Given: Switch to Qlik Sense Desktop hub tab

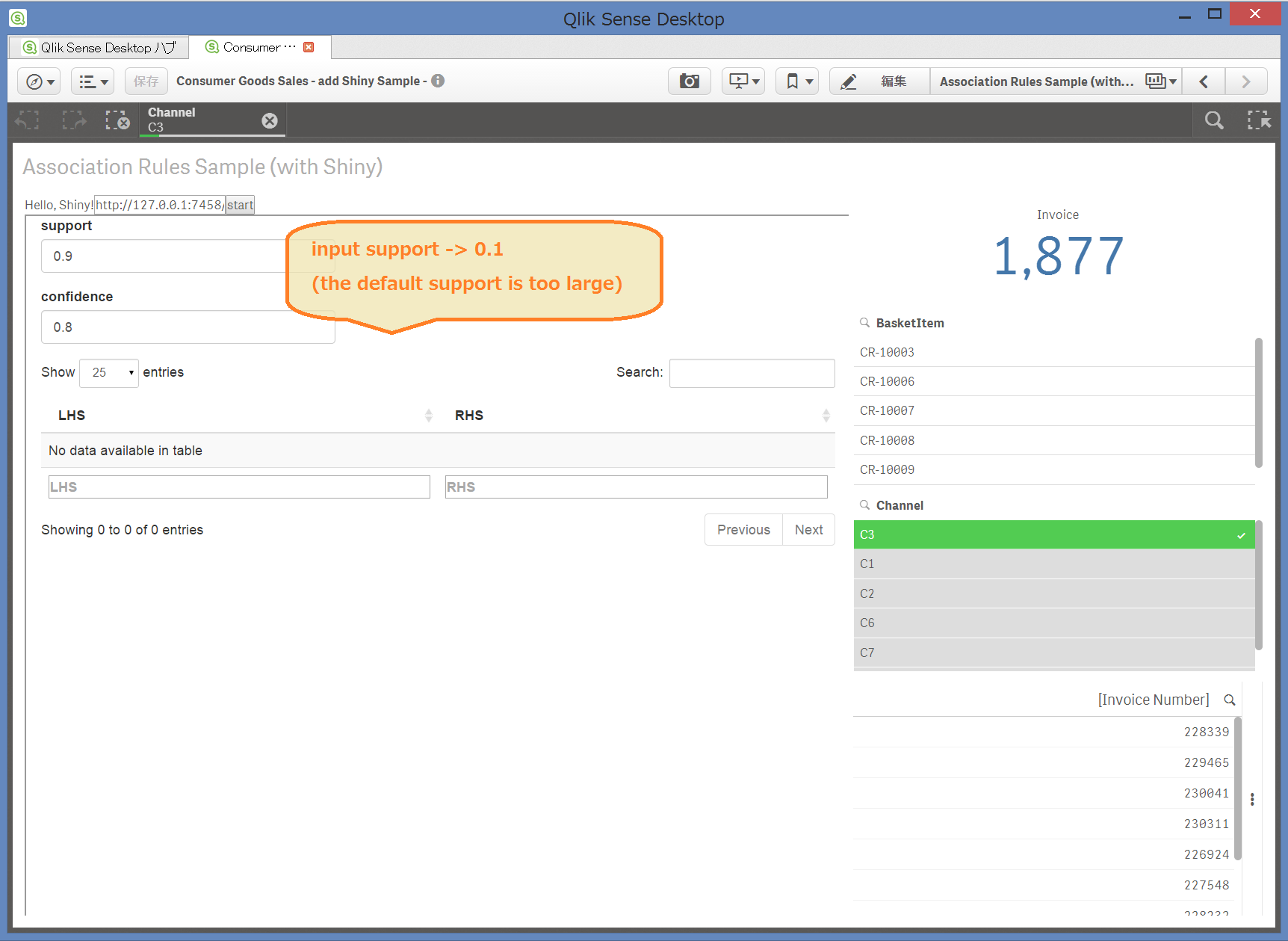Looking at the screenshot, I should [x=99, y=47].
